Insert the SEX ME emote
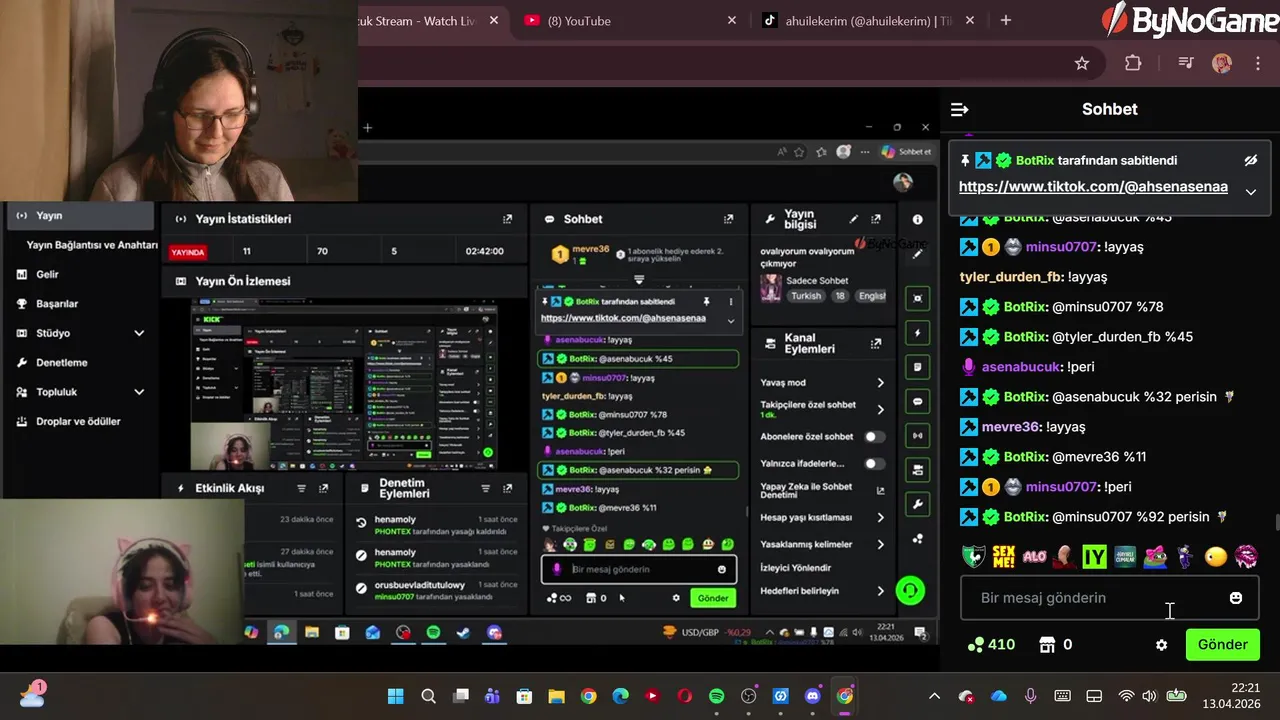Screen dimensions: 1280x720 coord(1004,557)
